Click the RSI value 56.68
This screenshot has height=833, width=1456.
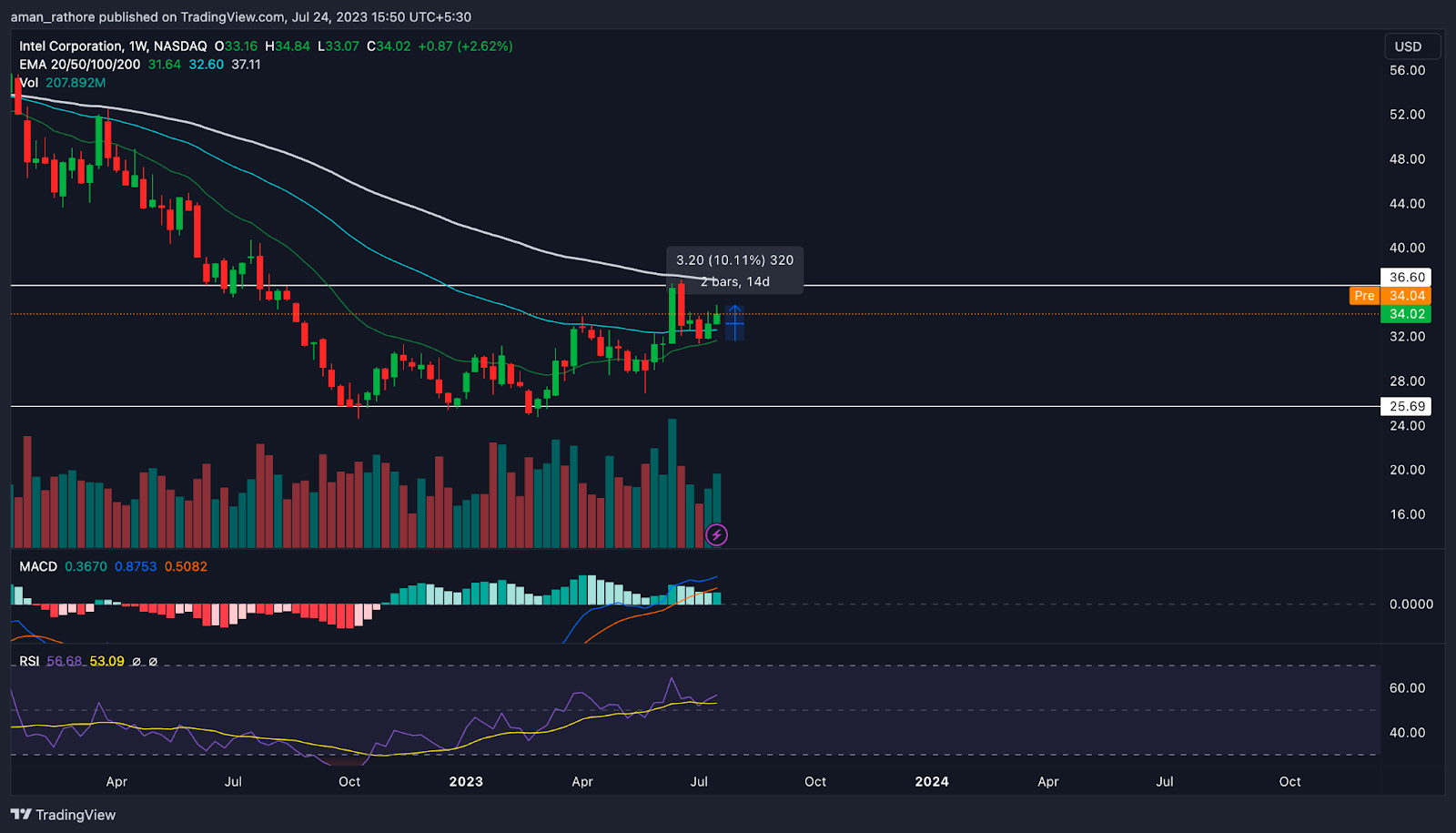coord(64,661)
